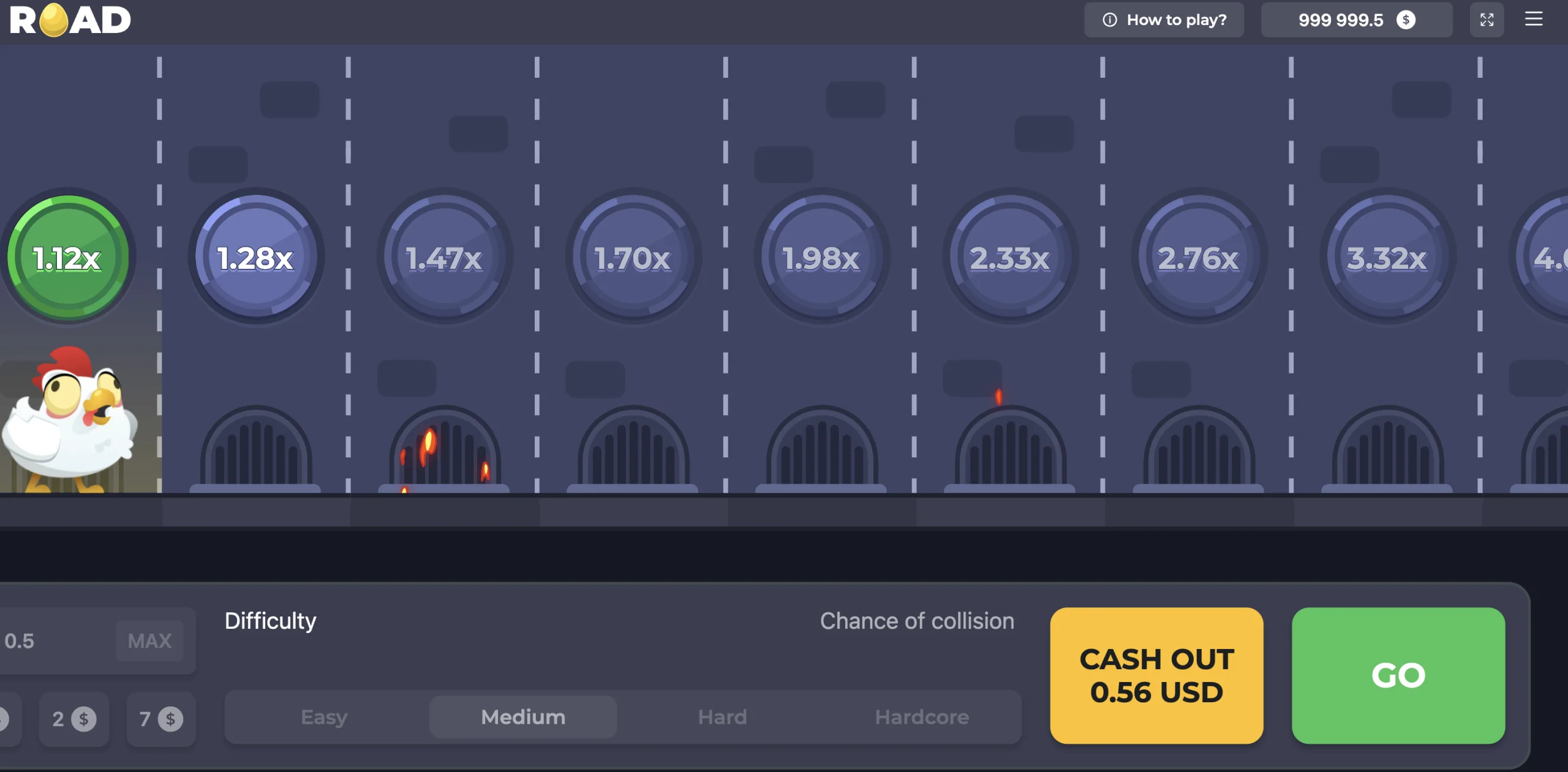
Task: Click the sewer grate under 3.32x
Action: [1388, 449]
